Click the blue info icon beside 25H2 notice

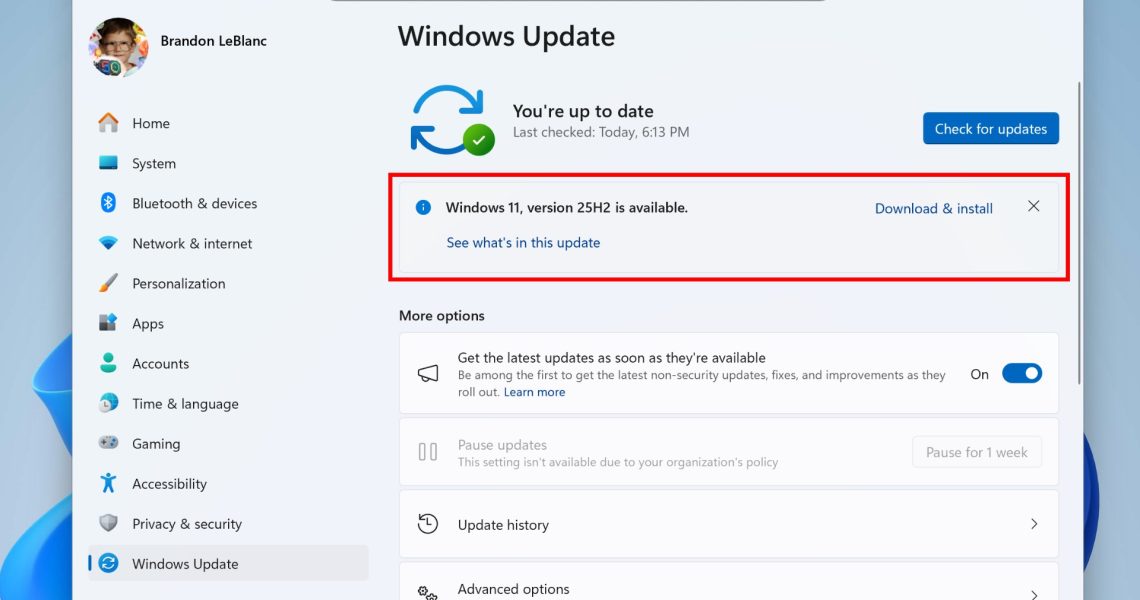point(423,207)
